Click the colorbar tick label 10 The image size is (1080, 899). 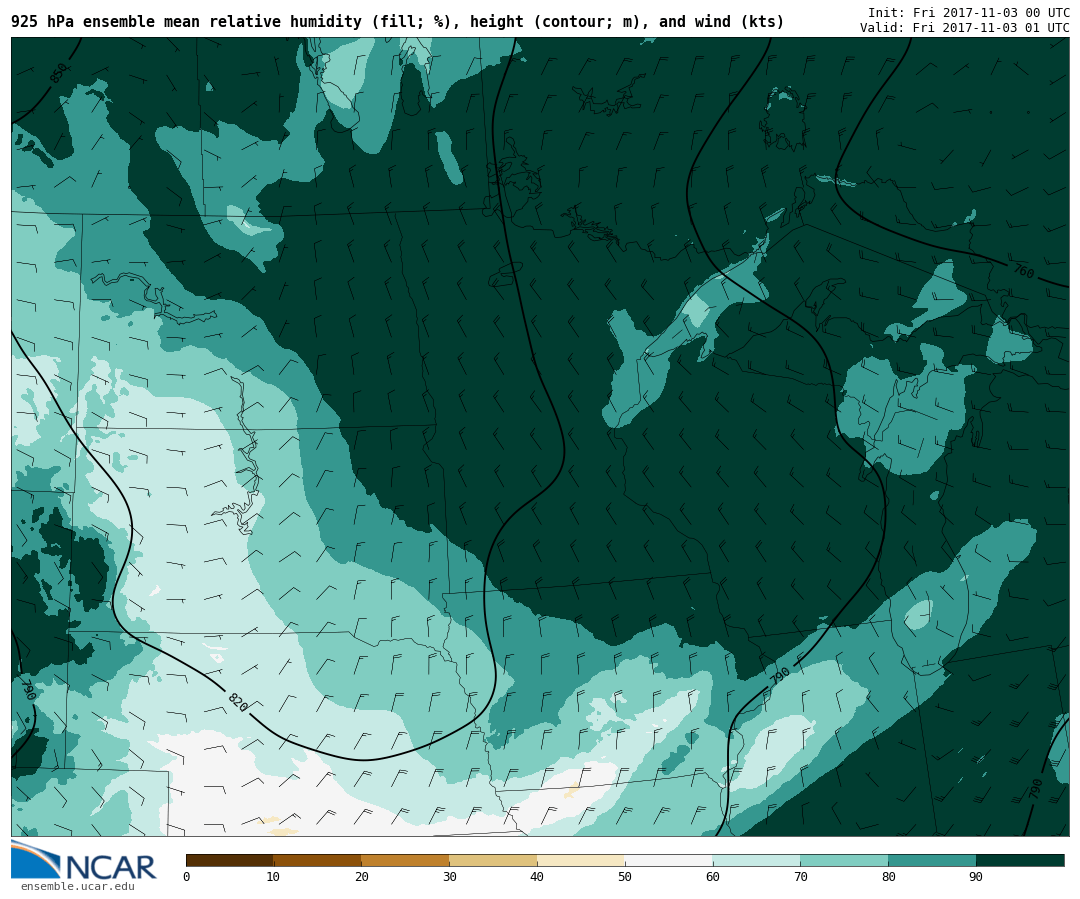[x=273, y=877]
